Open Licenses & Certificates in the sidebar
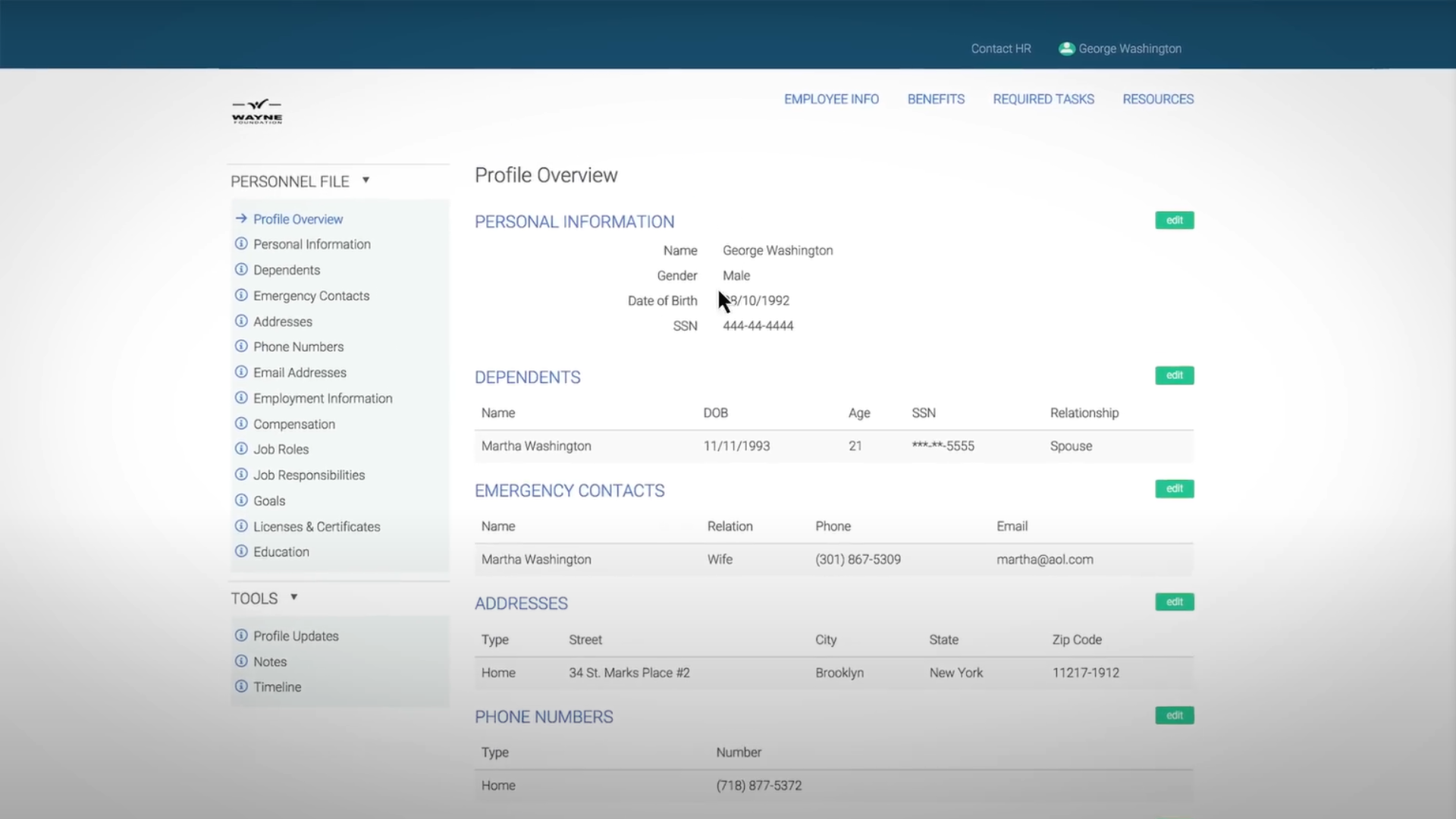Image resolution: width=1456 pixels, height=819 pixels. [317, 526]
